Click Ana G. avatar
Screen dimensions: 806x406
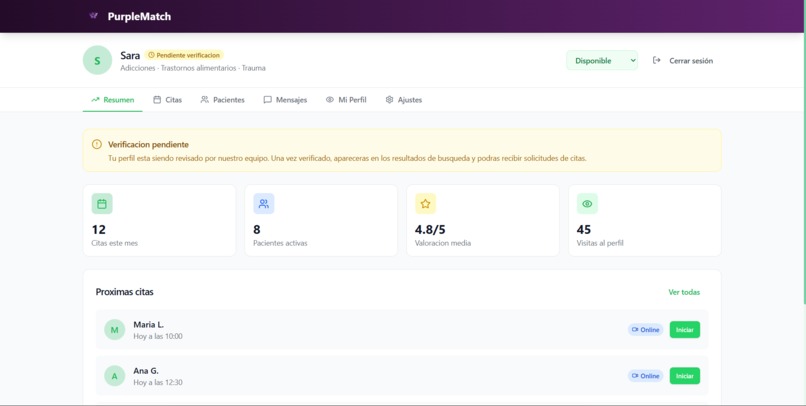point(115,376)
